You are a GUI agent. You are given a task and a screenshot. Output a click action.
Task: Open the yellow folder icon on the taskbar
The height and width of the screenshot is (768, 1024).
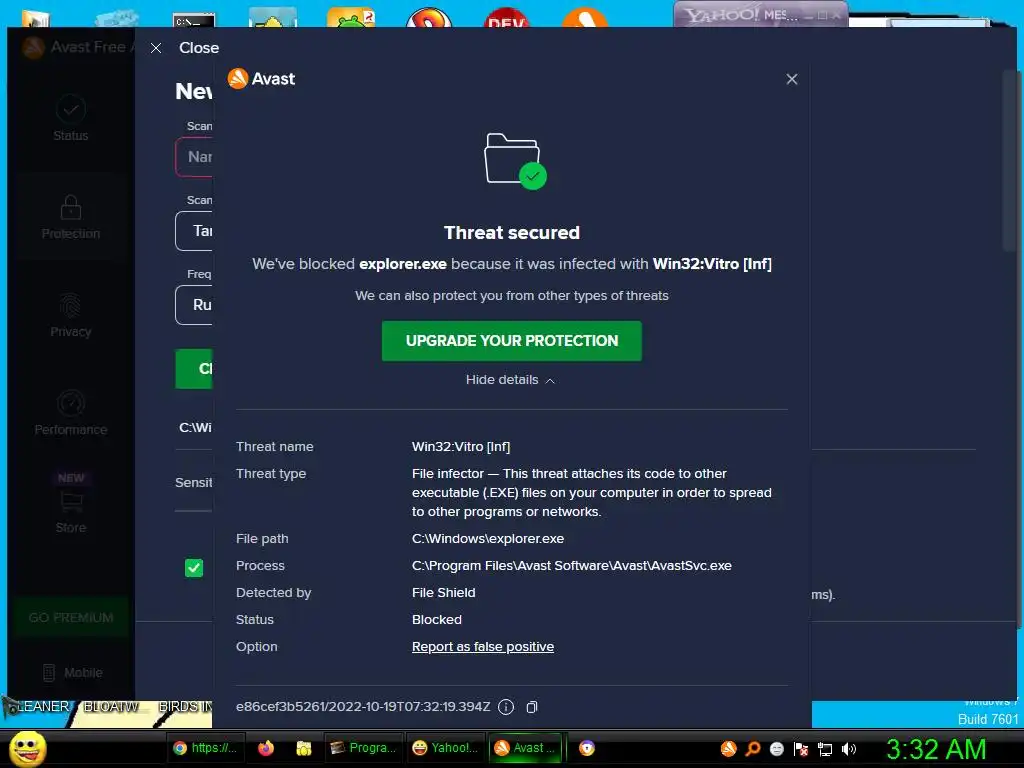(x=304, y=748)
